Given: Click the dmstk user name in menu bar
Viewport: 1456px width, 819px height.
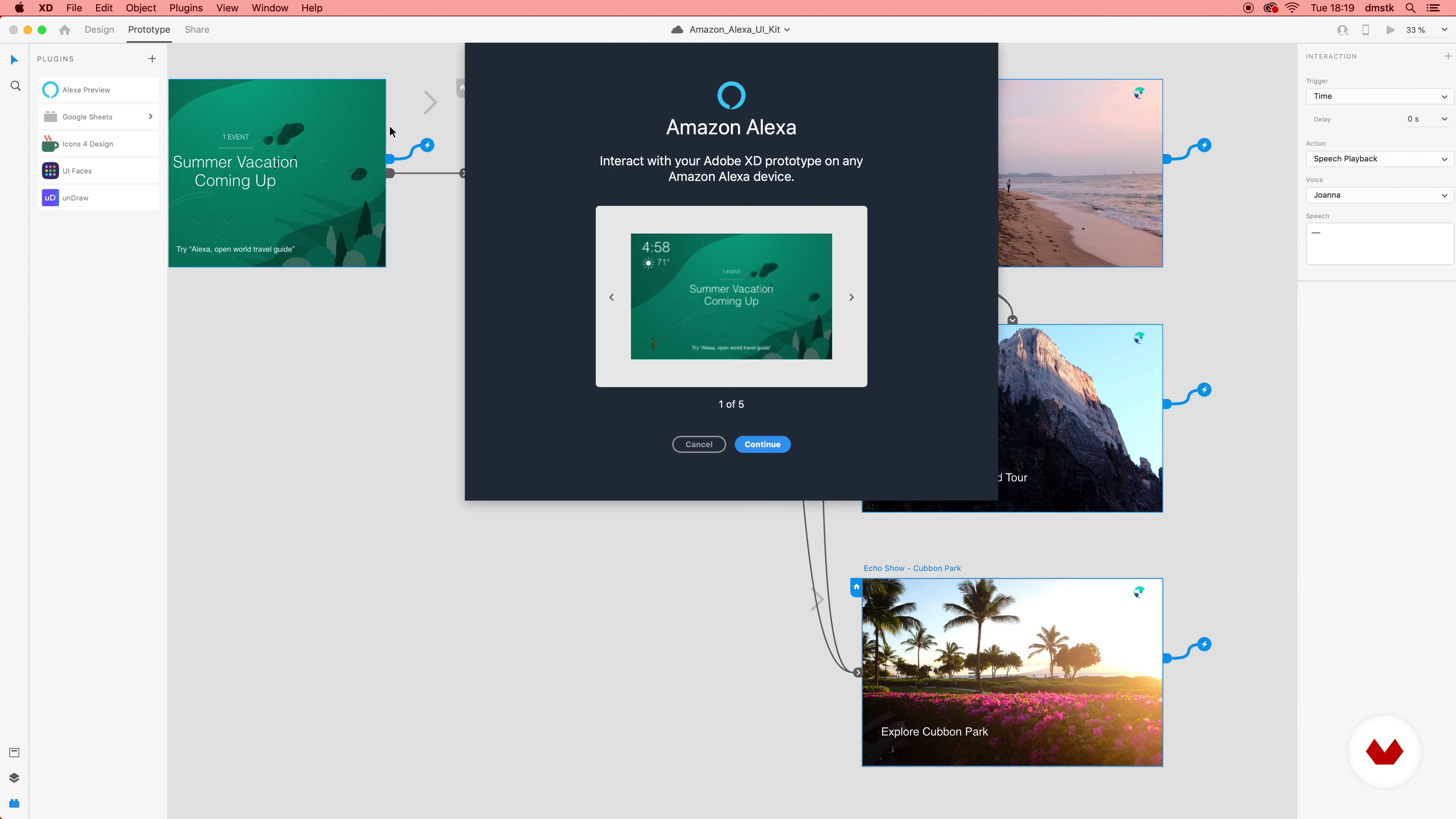Looking at the screenshot, I should tap(1379, 8).
